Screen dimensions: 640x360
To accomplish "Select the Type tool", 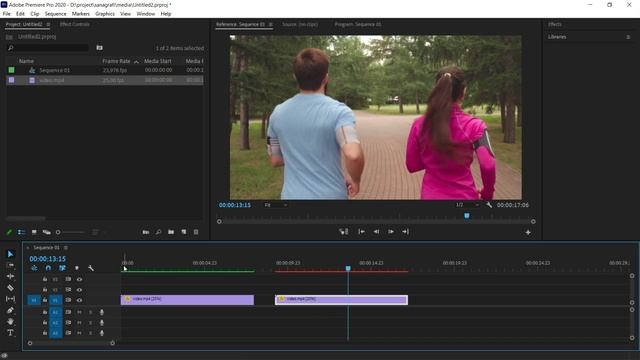I will pos(10,333).
